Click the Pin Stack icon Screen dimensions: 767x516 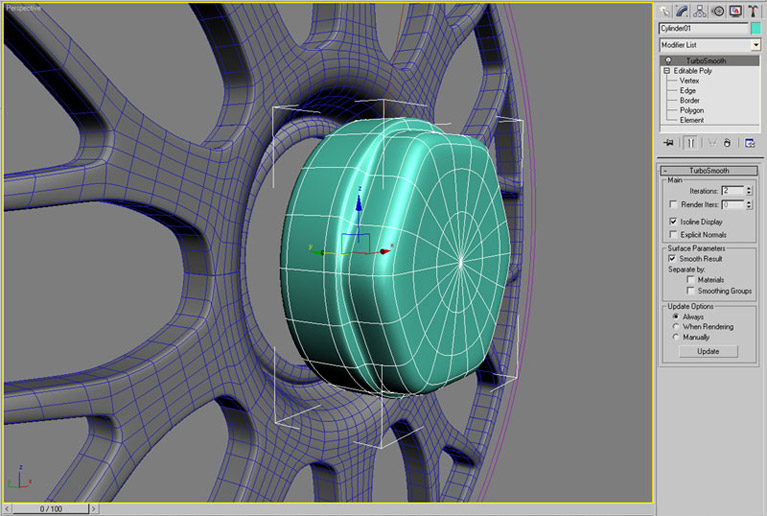tap(667, 143)
